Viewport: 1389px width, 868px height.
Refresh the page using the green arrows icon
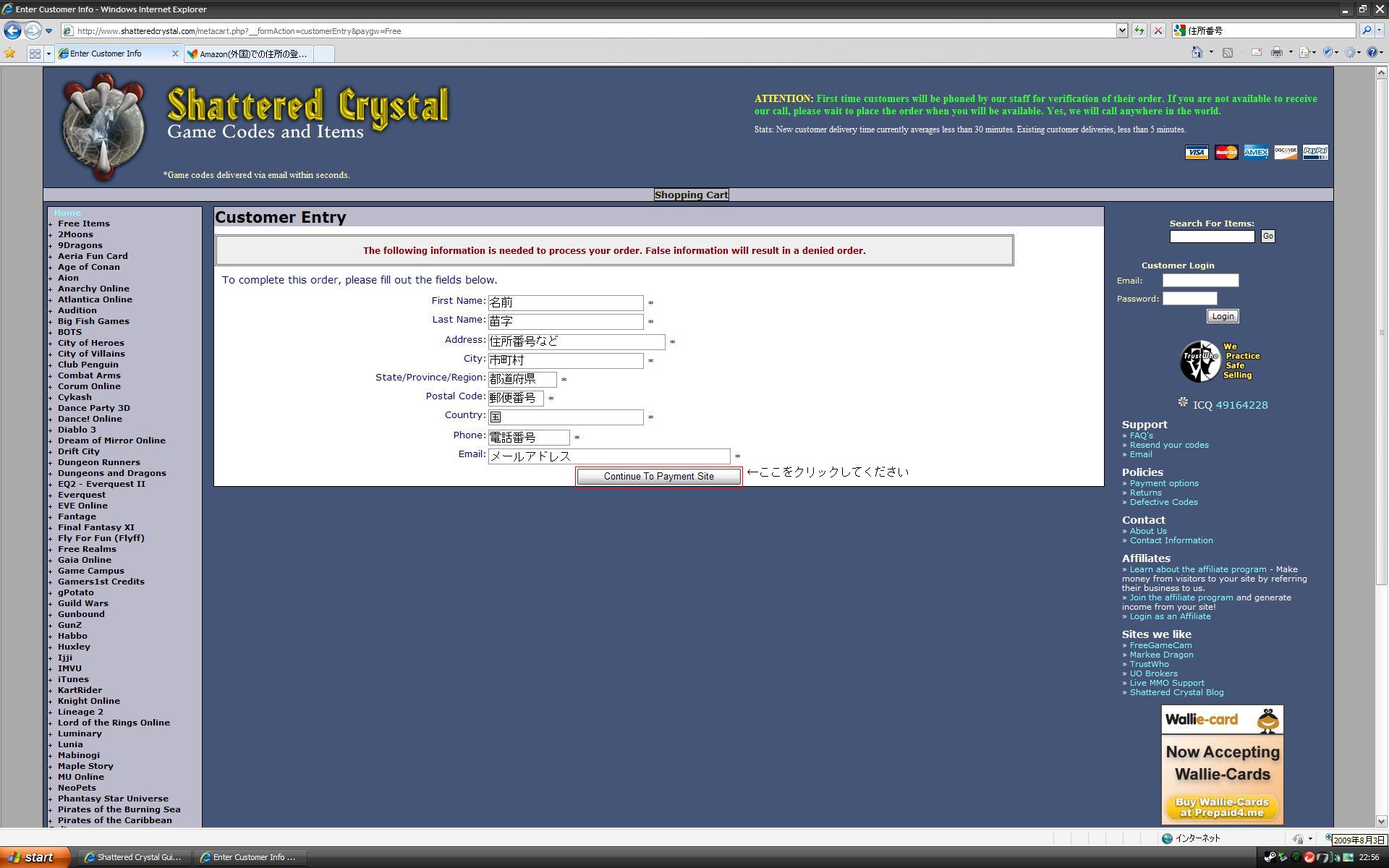[x=1139, y=30]
